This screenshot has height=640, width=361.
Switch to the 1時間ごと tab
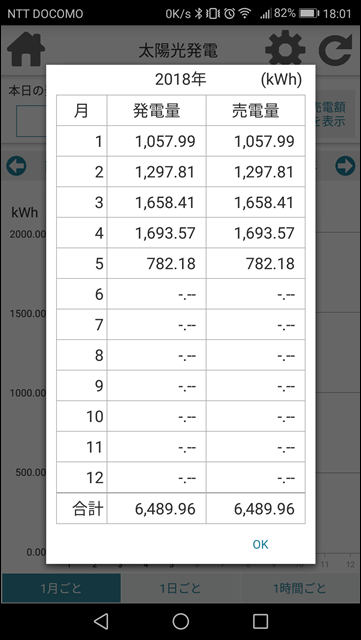coord(300,588)
